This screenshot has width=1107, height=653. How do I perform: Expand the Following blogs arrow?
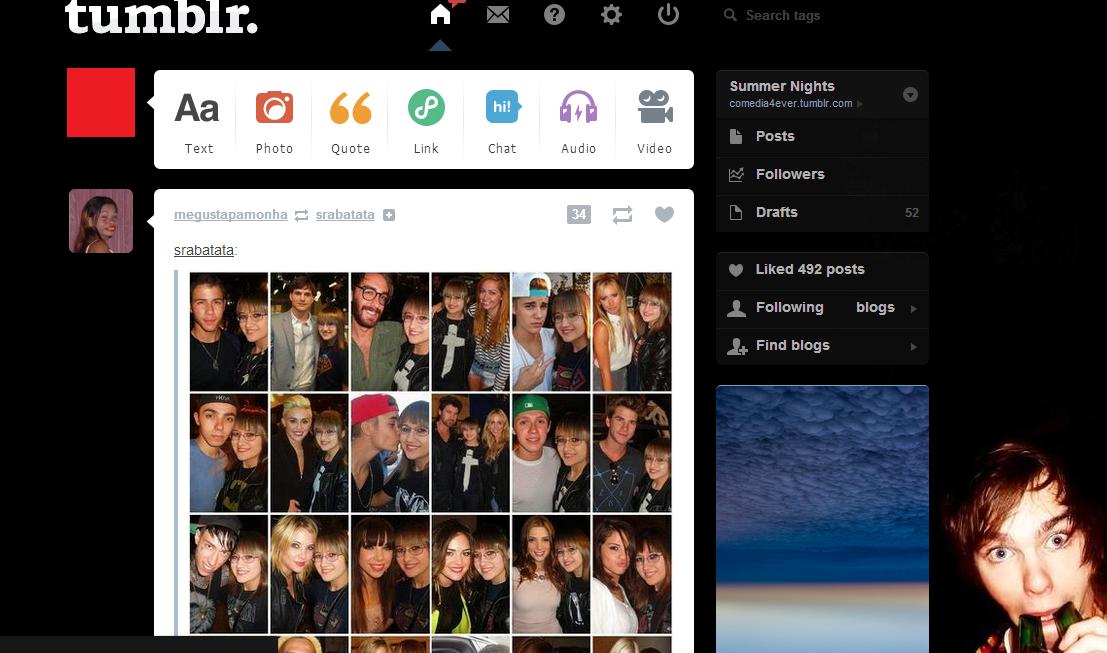[x=914, y=308]
